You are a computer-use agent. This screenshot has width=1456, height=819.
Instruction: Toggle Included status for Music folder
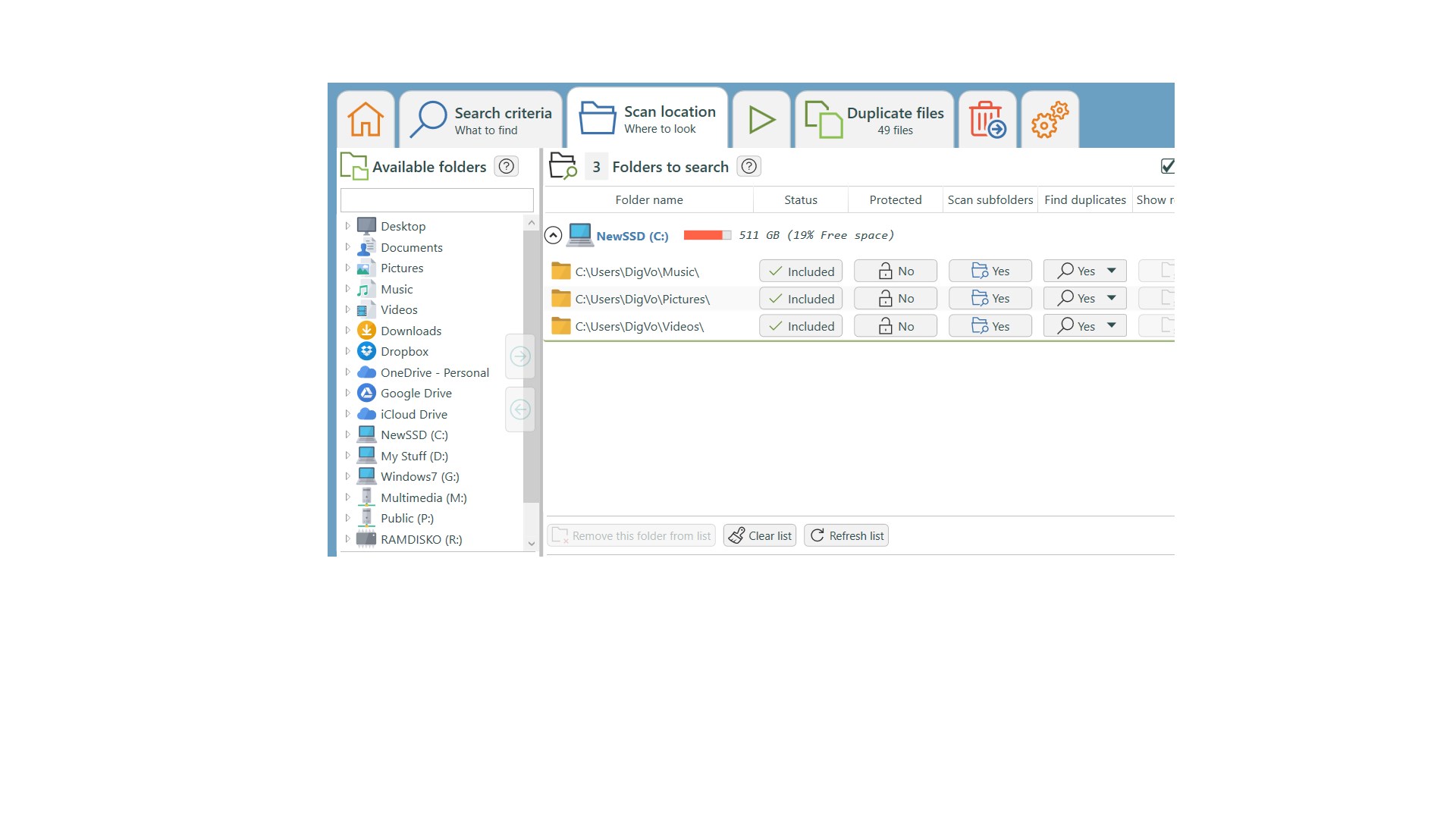pyautogui.click(x=801, y=271)
